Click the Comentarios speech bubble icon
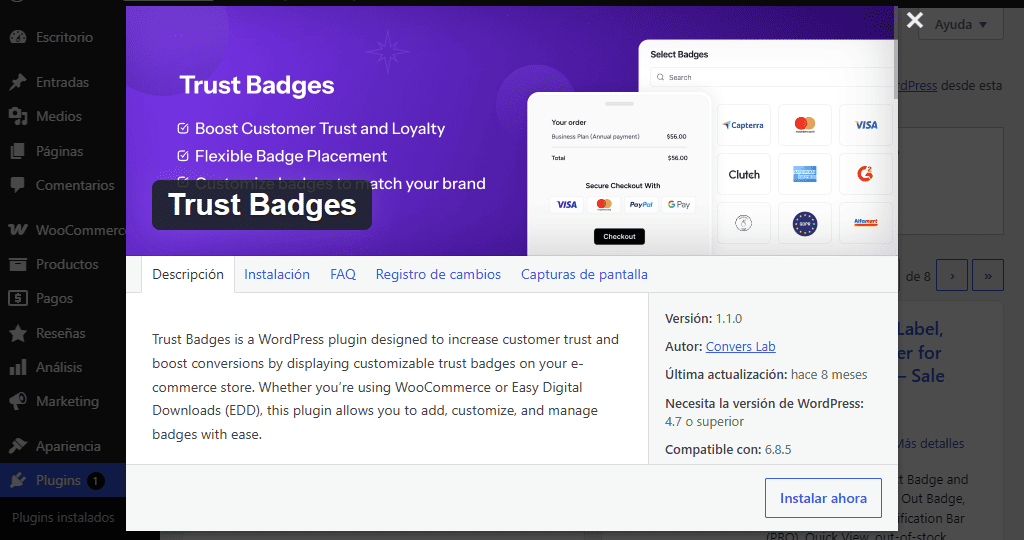The height and width of the screenshot is (540, 1024). 18,185
